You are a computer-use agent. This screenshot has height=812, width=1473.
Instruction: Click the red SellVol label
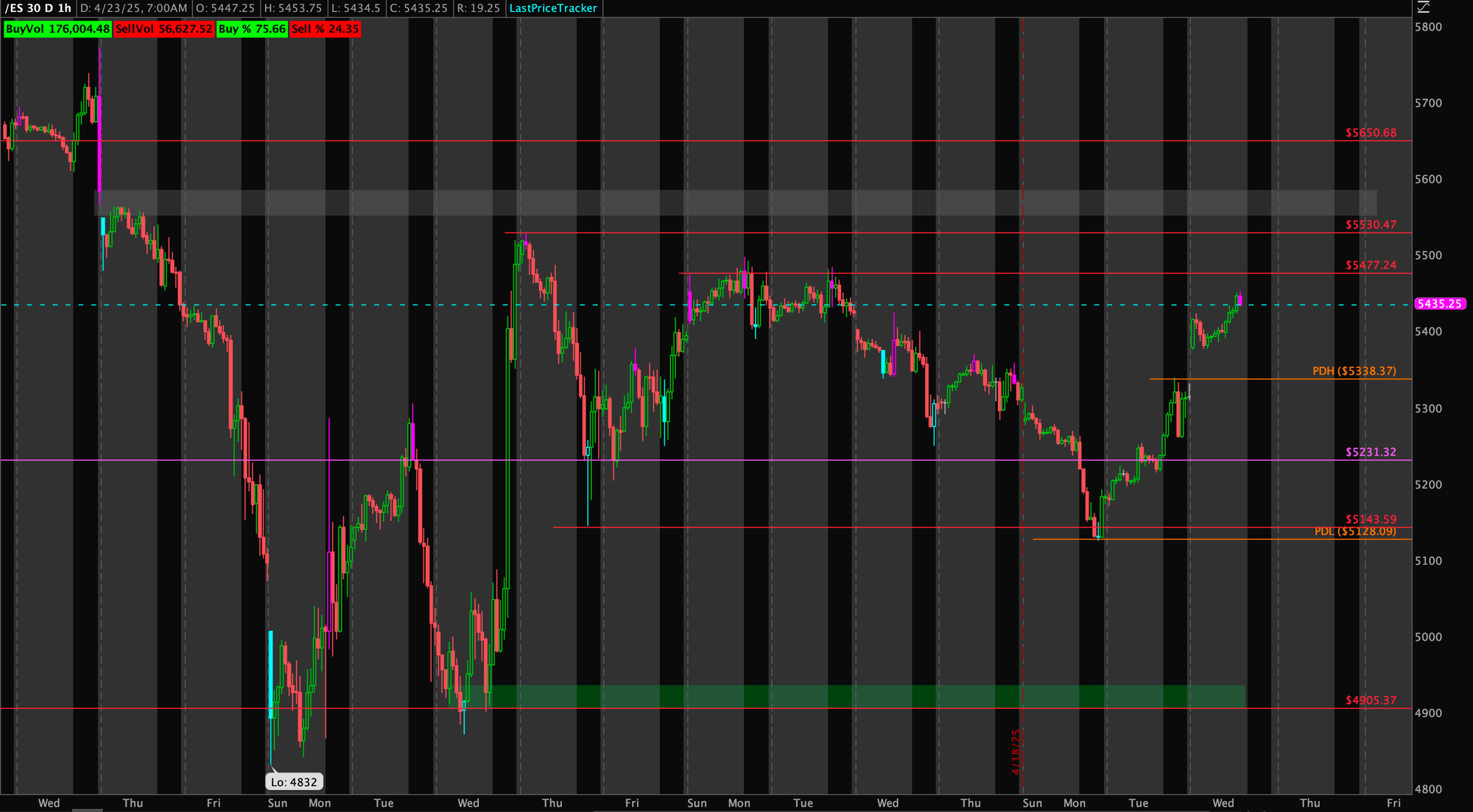(164, 29)
